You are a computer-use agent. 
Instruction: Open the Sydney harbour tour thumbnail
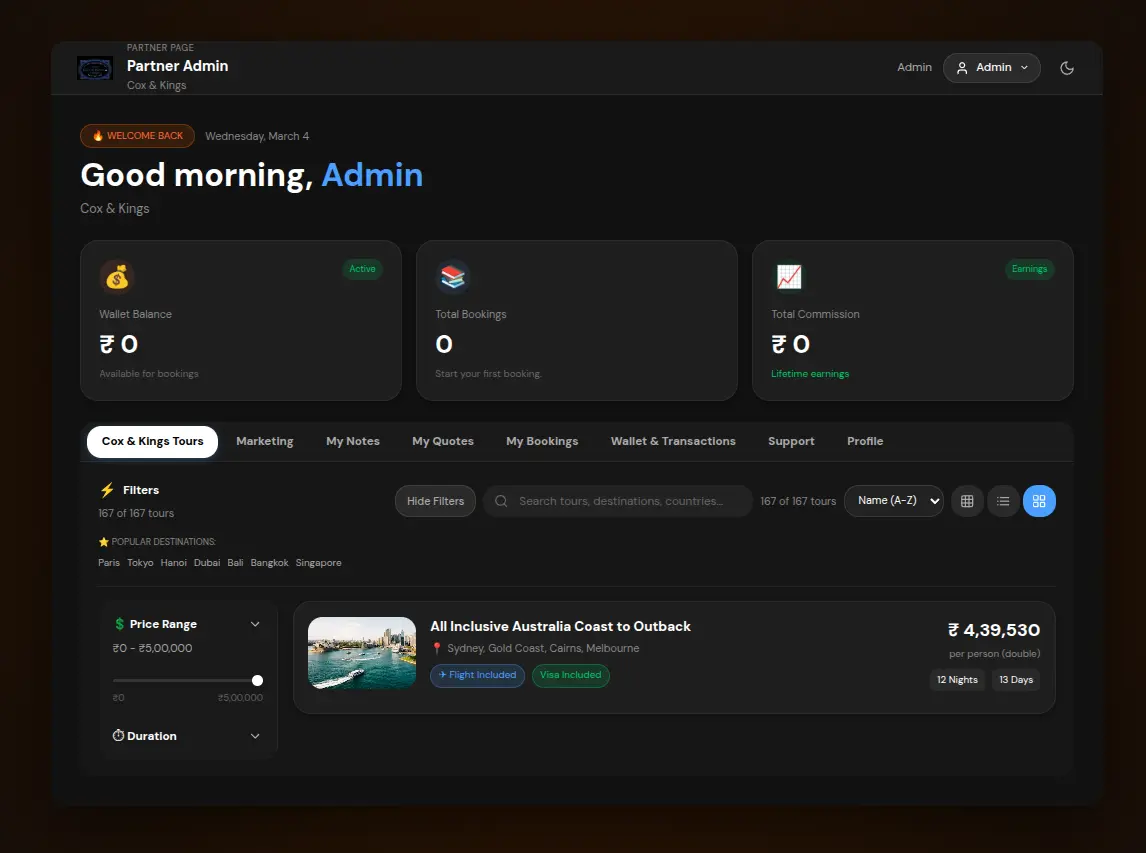coord(362,653)
